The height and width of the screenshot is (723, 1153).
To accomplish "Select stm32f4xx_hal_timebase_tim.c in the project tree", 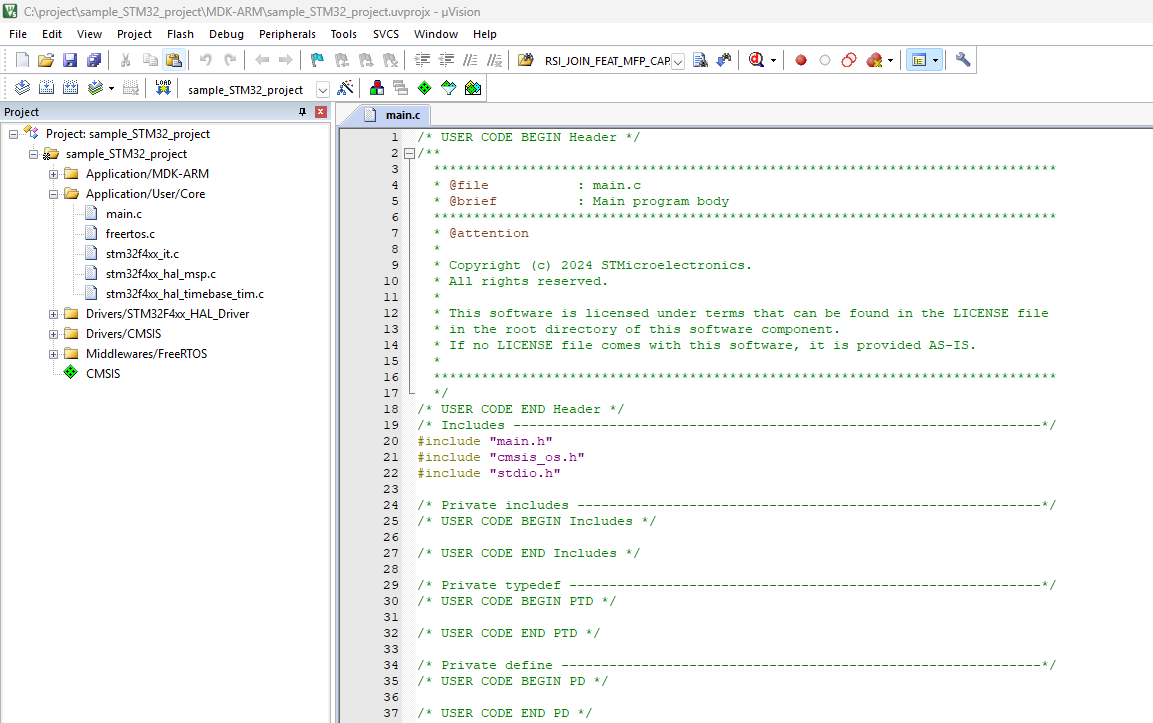I will pos(185,293).
